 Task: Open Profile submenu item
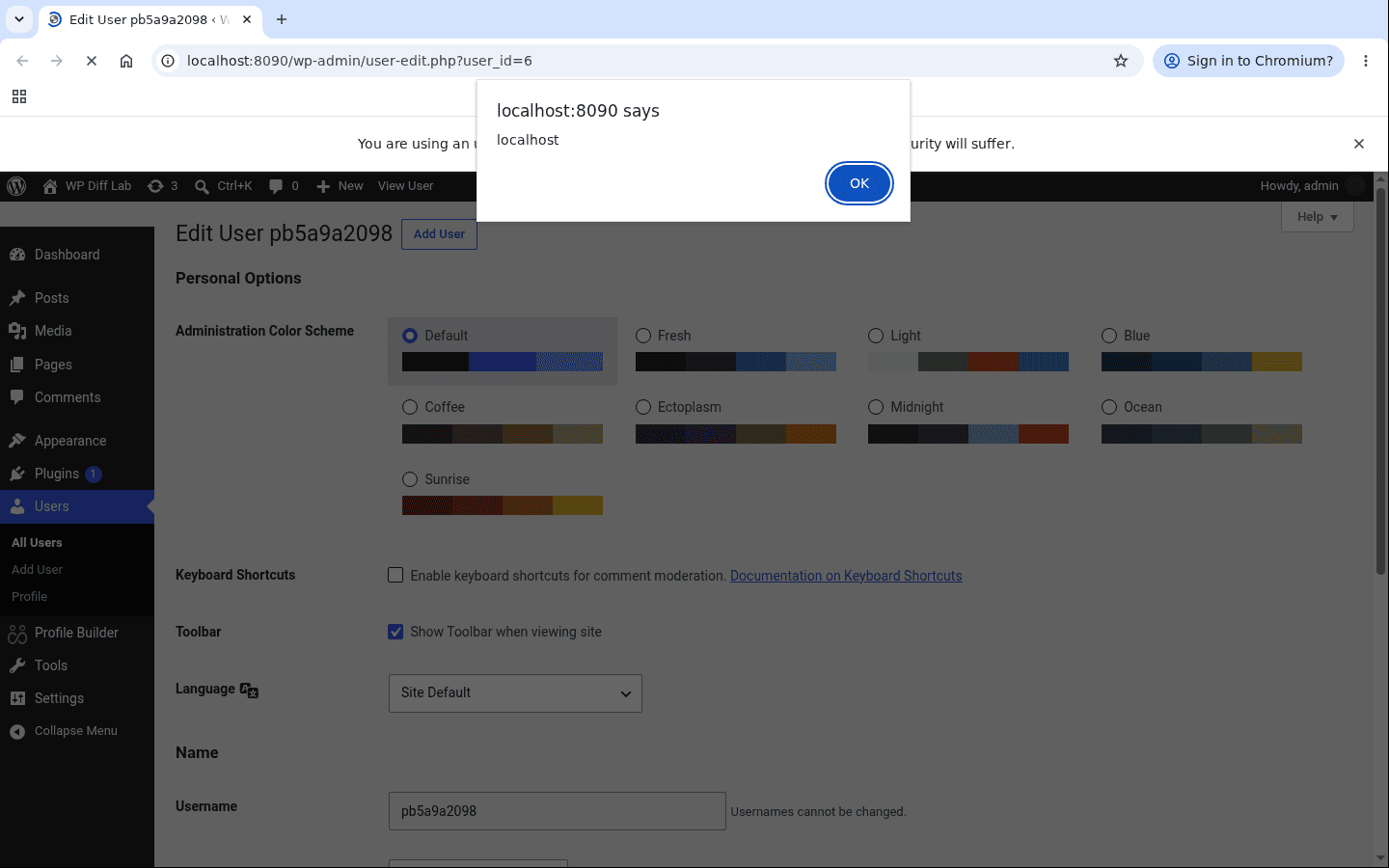[29, 597]
